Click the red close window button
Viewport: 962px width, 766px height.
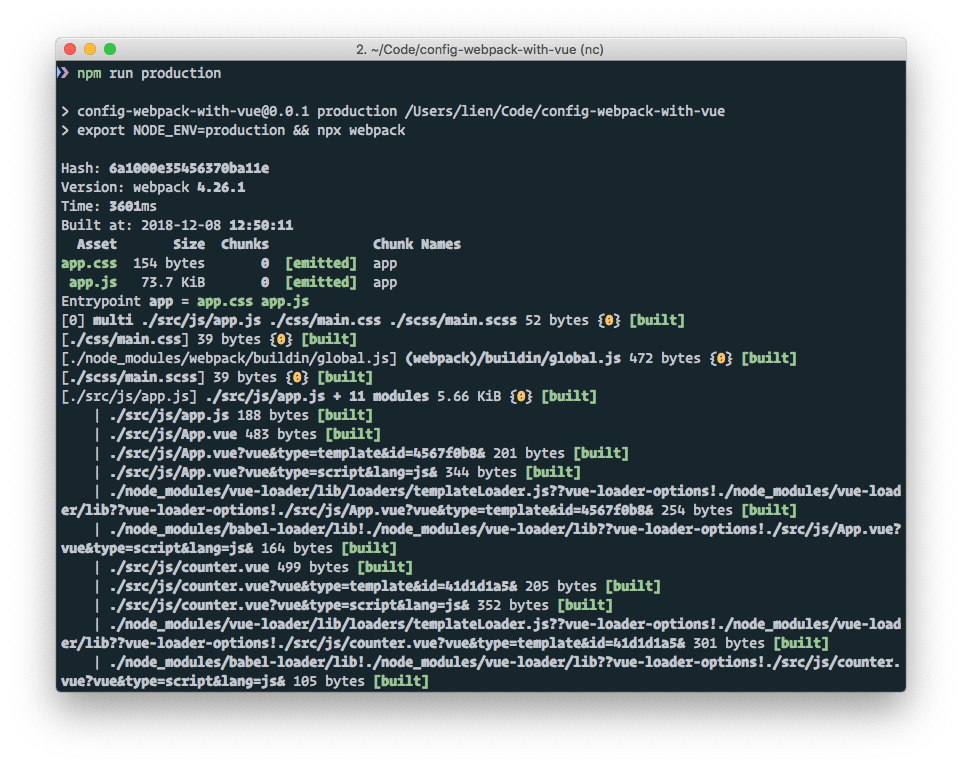point(70,49)
